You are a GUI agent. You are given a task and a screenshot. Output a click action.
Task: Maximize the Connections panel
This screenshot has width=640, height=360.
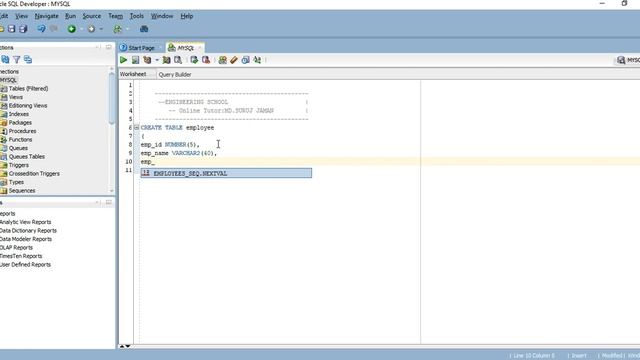pyautogui.click(x=109, y=47)
